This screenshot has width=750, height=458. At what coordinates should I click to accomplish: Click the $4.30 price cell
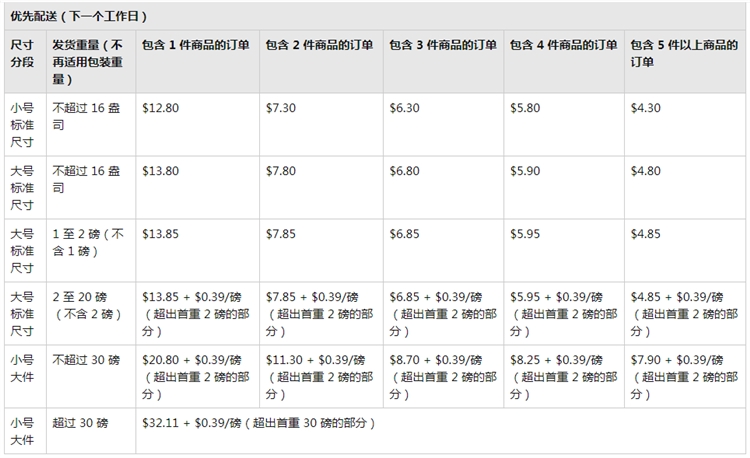(x=645, y=107)
